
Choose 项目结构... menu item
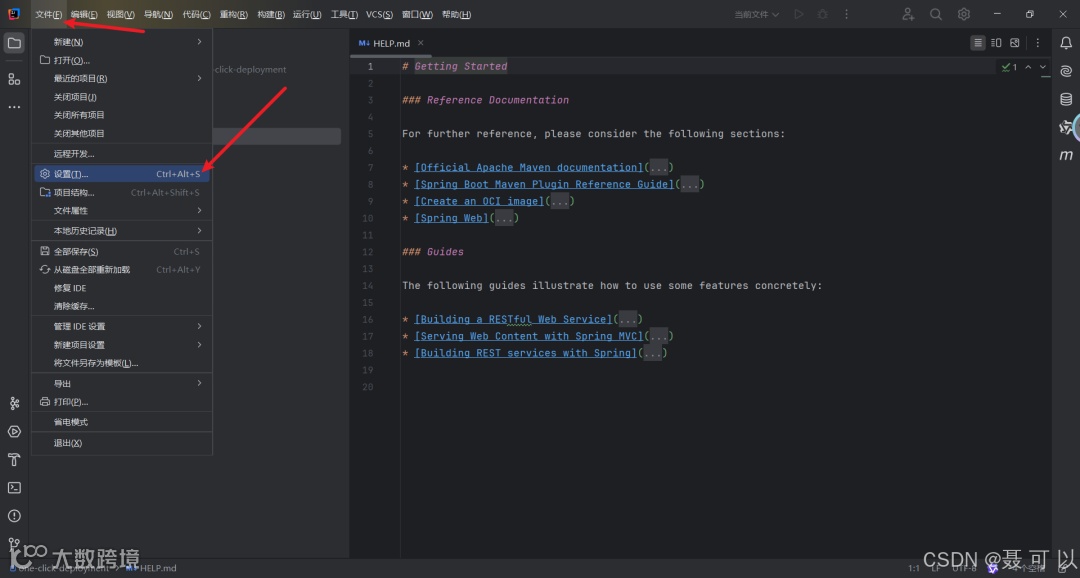click(x=122, y=193)
